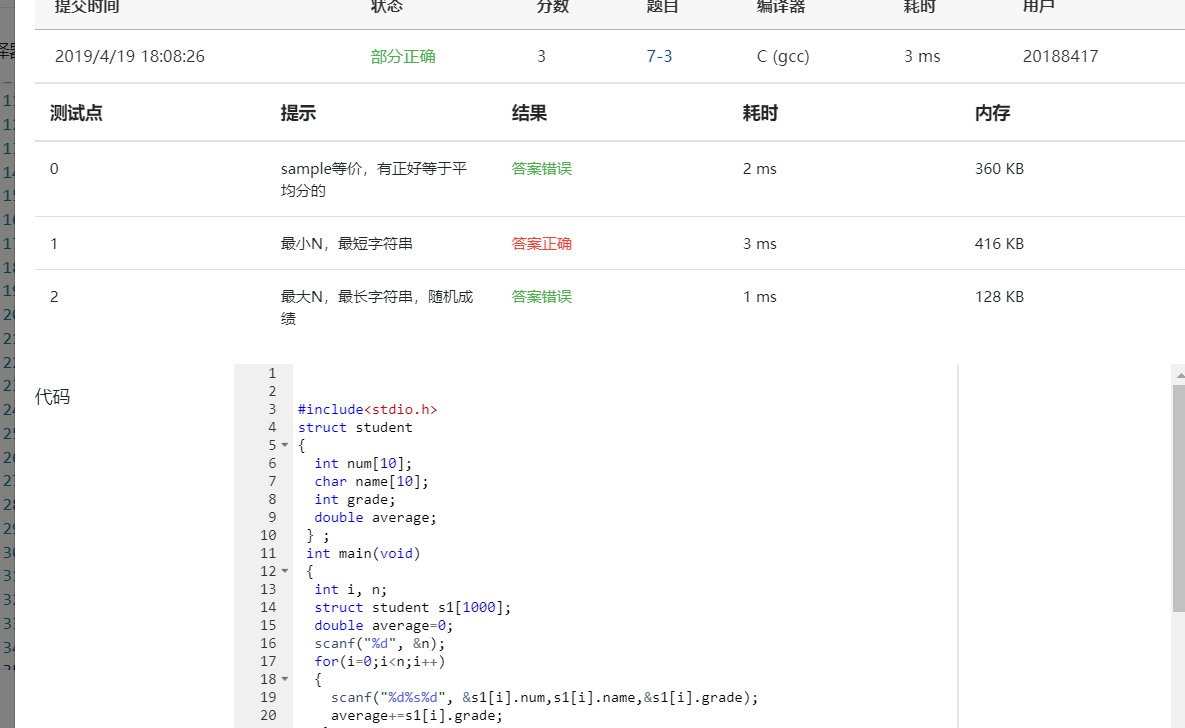Click the 代码 label
1185x728 pixels.
click(x=52, y=397)
